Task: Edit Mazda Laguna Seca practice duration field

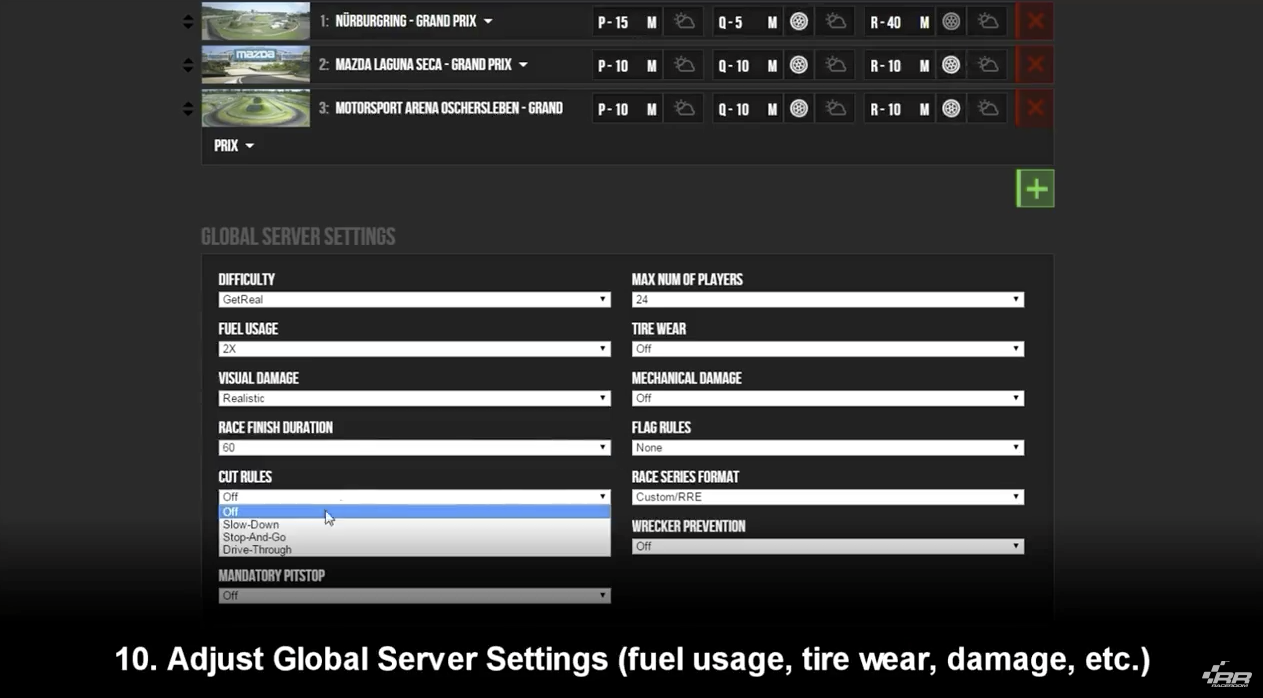Action: pos(627,66)
